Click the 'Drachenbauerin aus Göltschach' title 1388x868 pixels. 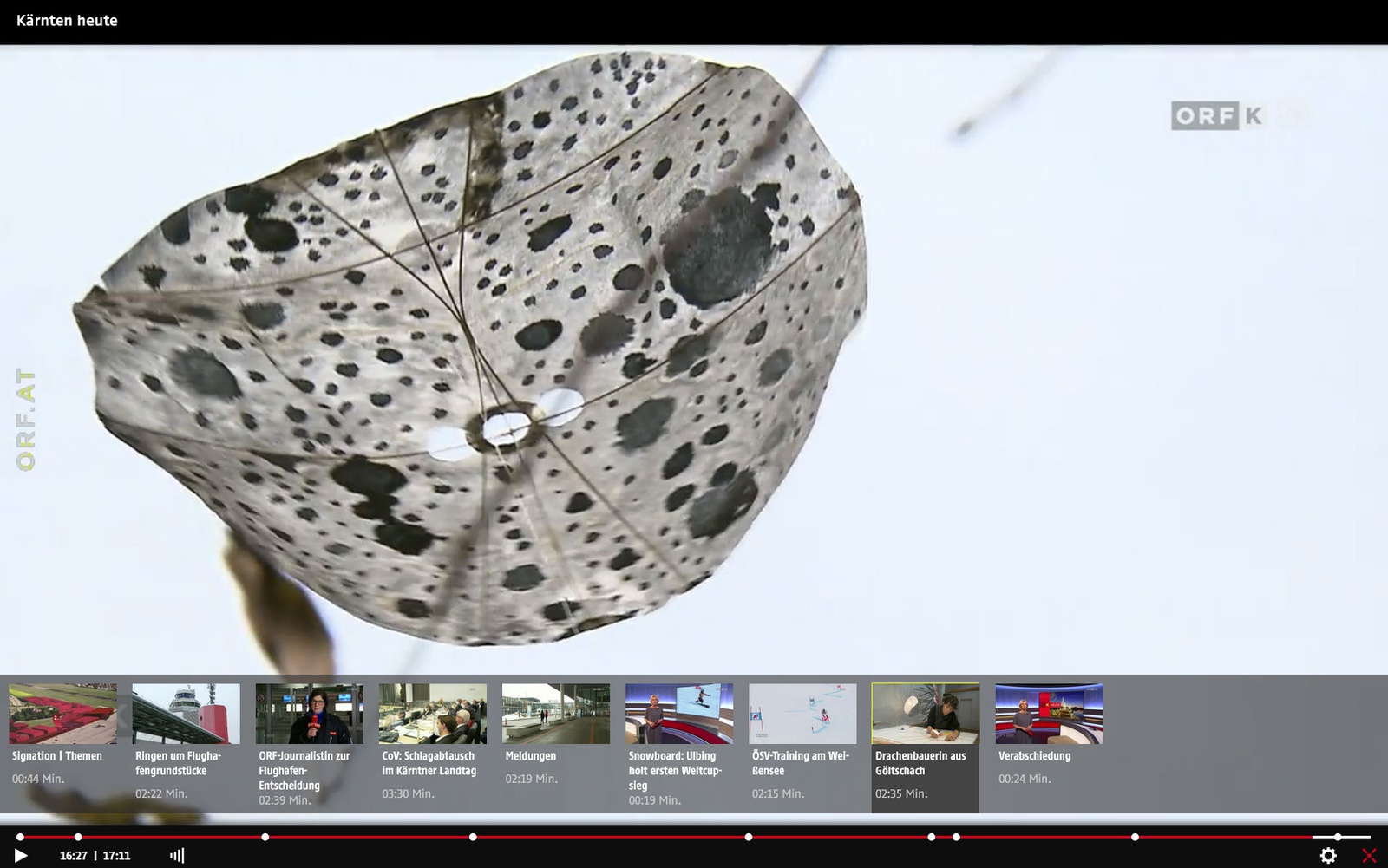[920, 763]
